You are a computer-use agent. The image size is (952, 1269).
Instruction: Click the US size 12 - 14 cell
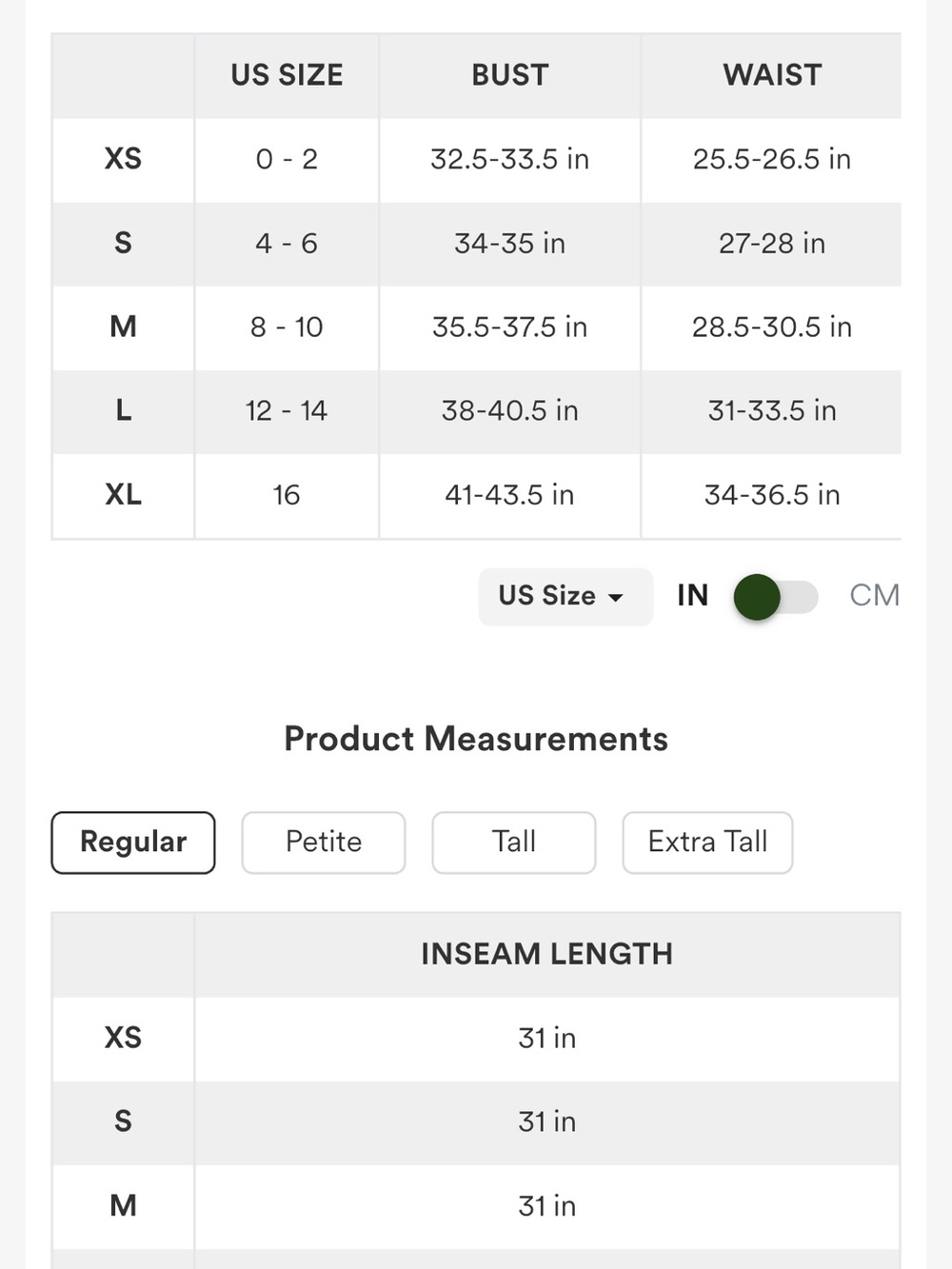tap(287, 411)
